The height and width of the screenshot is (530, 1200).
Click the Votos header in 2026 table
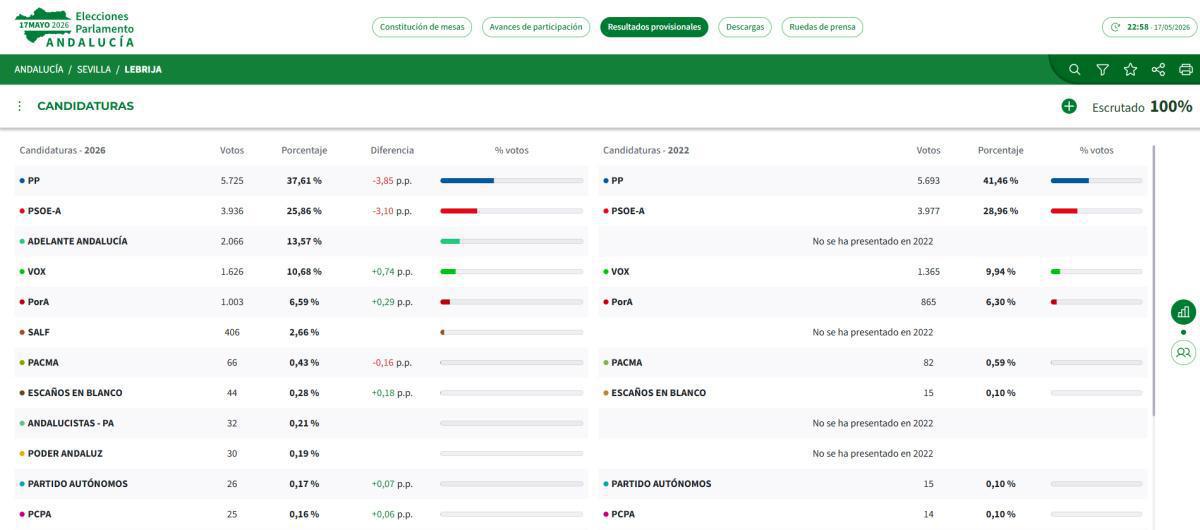click(232, 151)
